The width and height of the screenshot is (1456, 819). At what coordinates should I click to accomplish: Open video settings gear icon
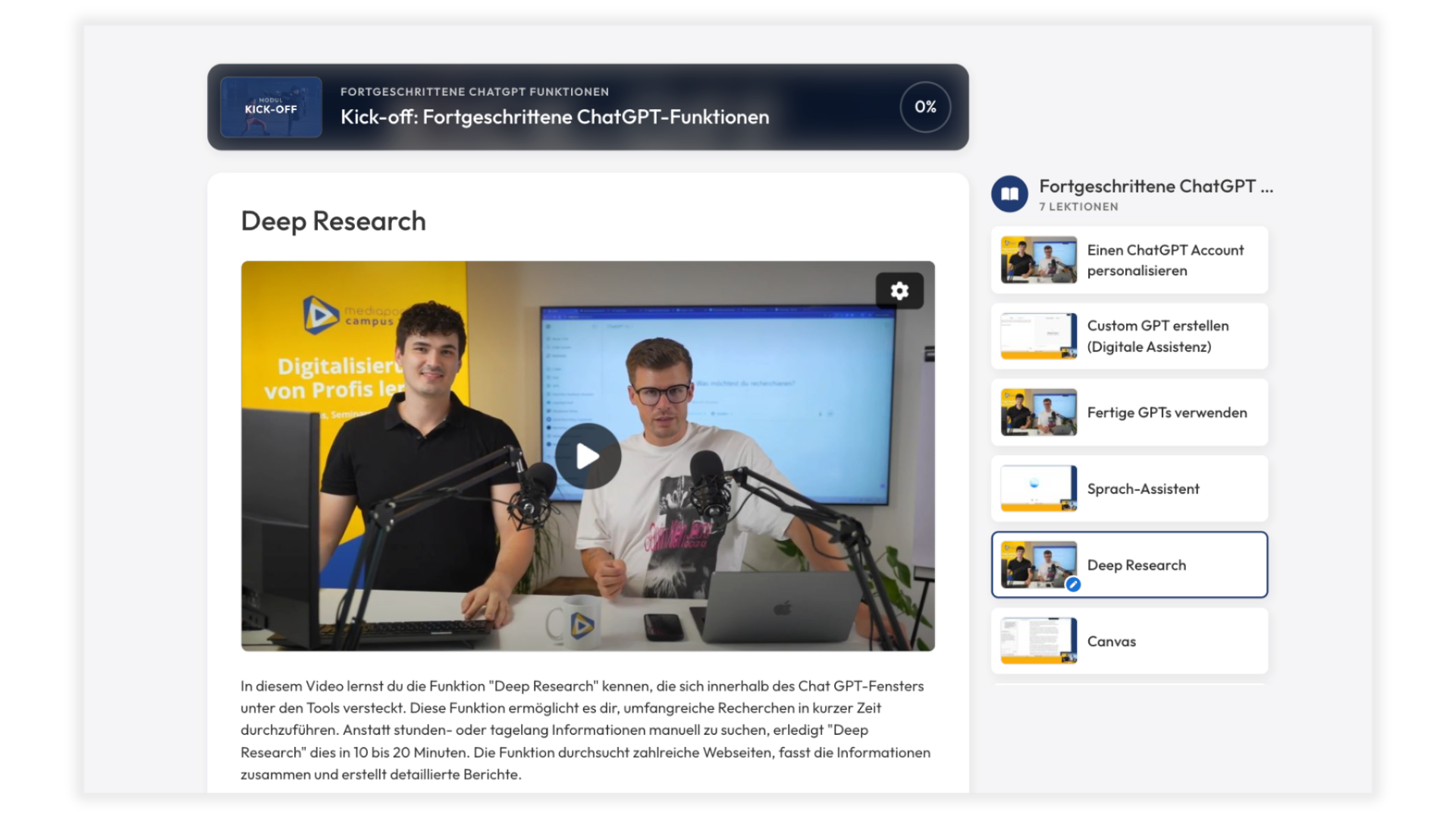899,290
